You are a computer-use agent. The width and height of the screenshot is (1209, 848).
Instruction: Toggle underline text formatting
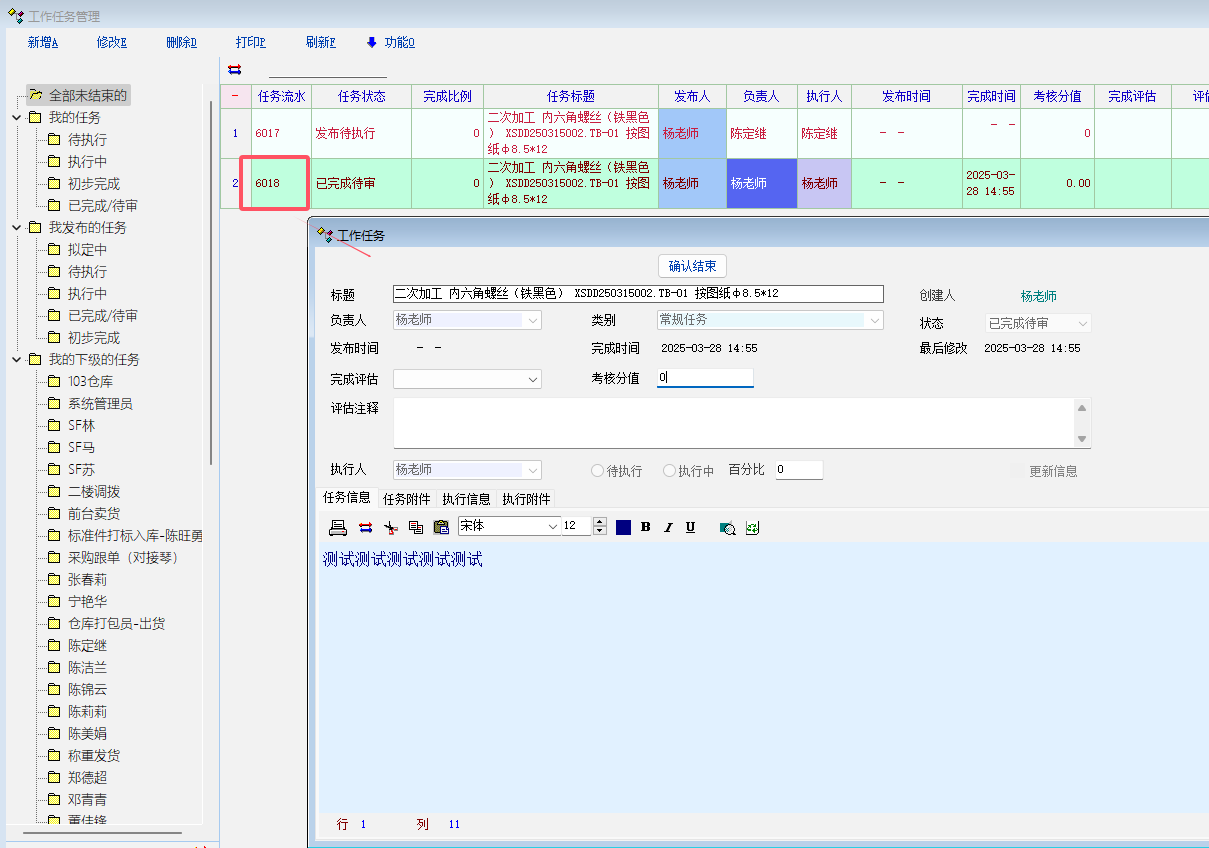(690, 527)
